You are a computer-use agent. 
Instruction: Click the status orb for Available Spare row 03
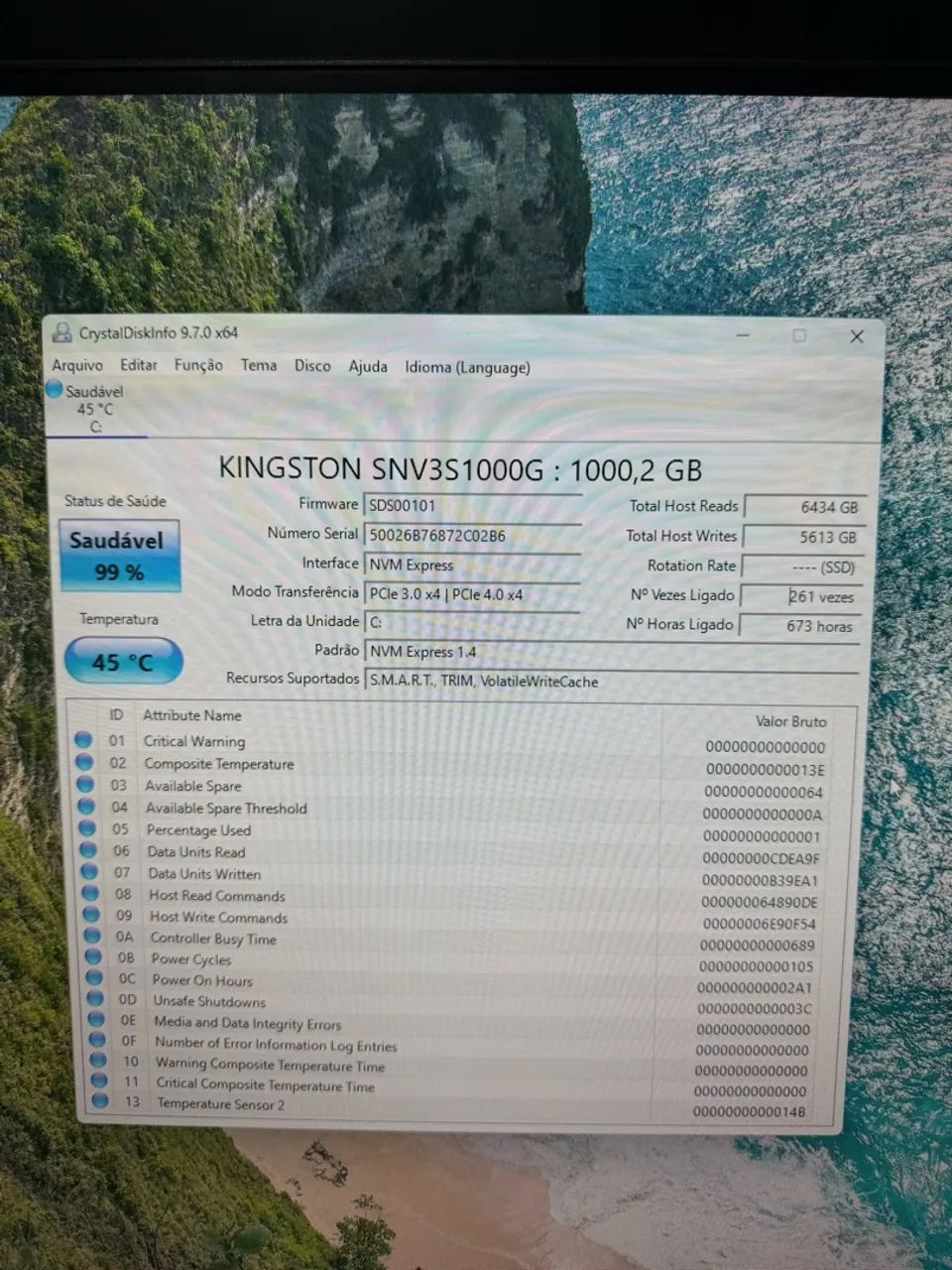tap(85, 784)
